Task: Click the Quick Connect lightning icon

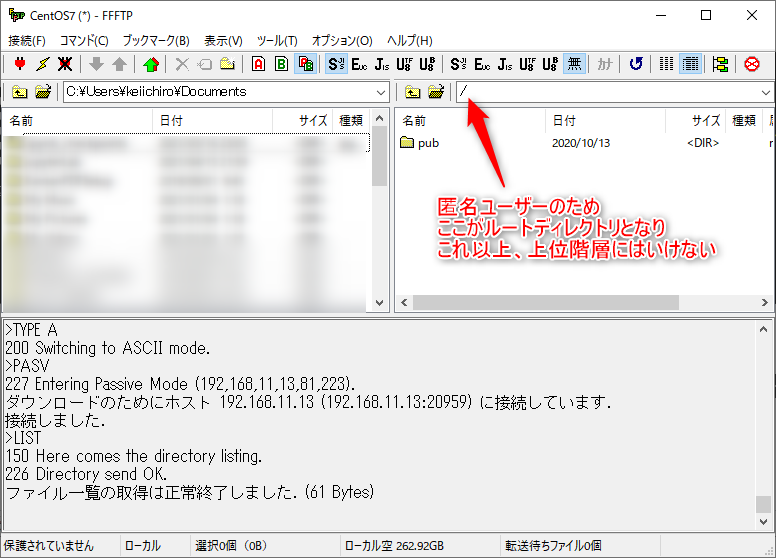Action: tap(42, 64)
